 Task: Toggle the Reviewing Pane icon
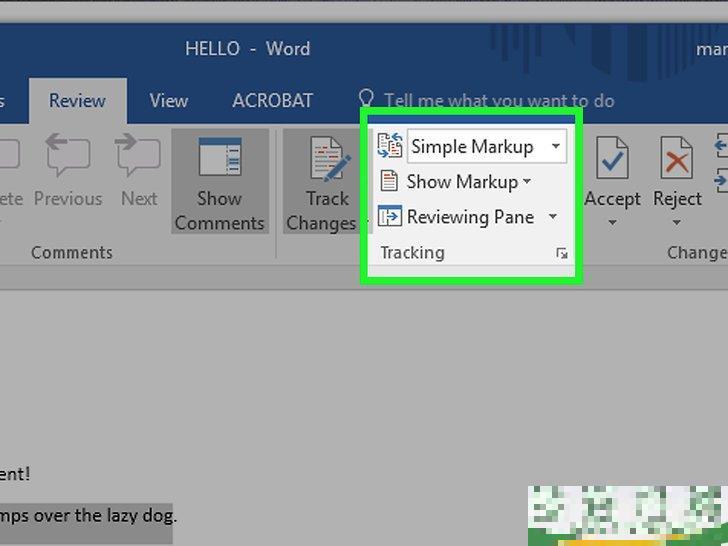click(389, 217)
